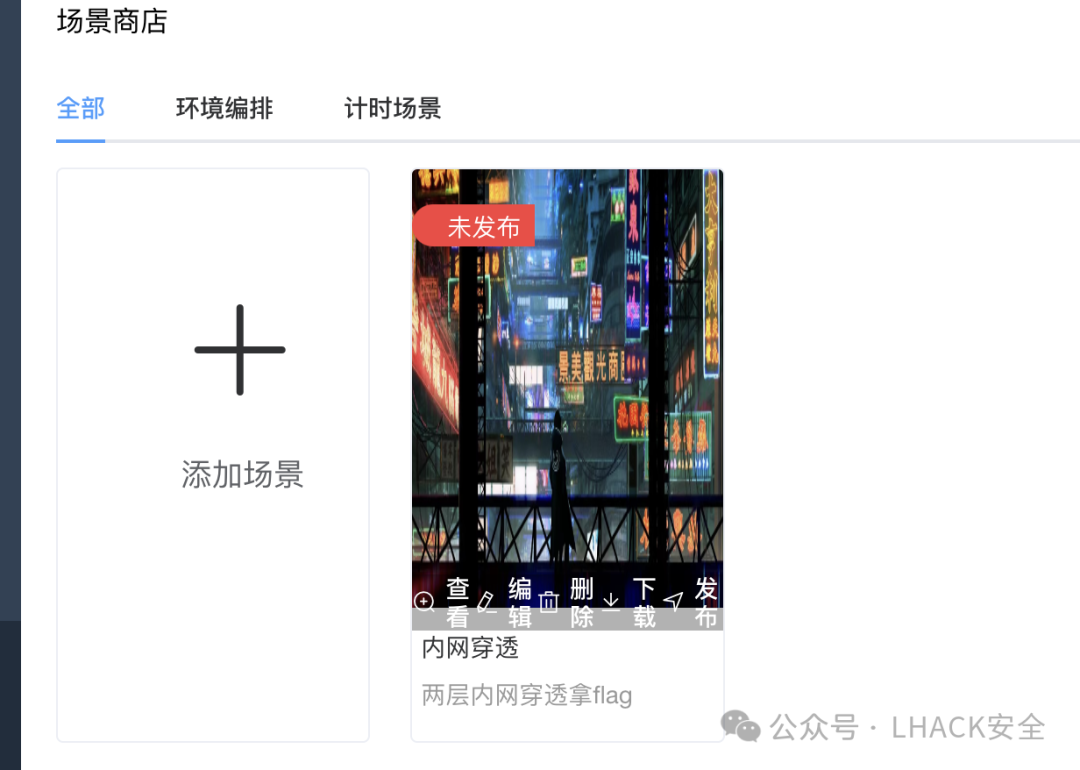
Task: Click the large plus icon to add scene
Action: point(240,350)
